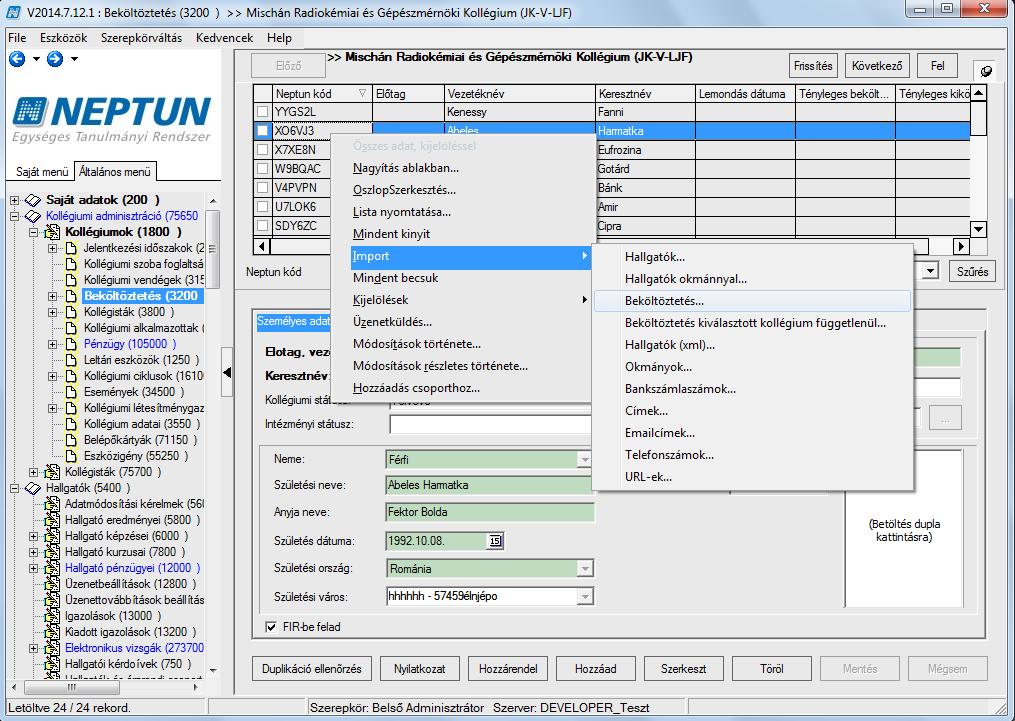This screenshot has height=721, width=1015.
Task: Click Lista nyomtatása... in context menu
Action: [471, 212]
